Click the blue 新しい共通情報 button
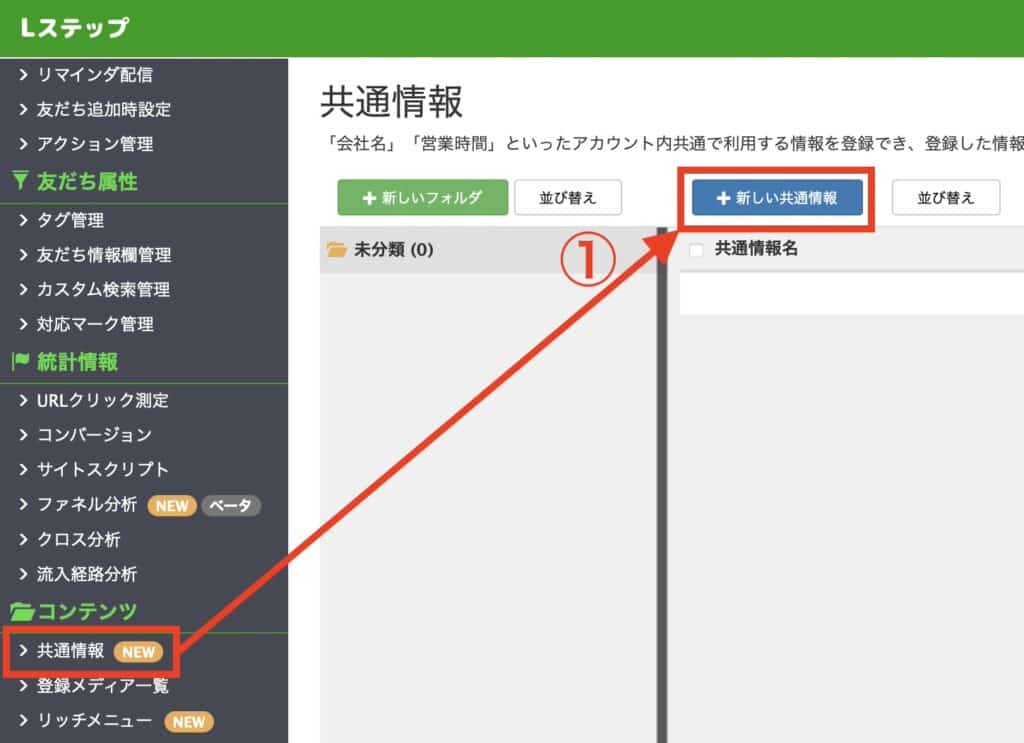The width and height of the screenshot is (1024, 743). [x=777, y=198]
